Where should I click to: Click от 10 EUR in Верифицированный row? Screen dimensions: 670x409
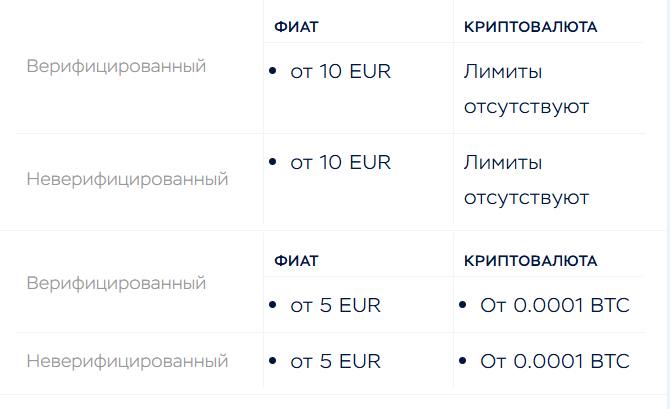[x=341, y=71]
